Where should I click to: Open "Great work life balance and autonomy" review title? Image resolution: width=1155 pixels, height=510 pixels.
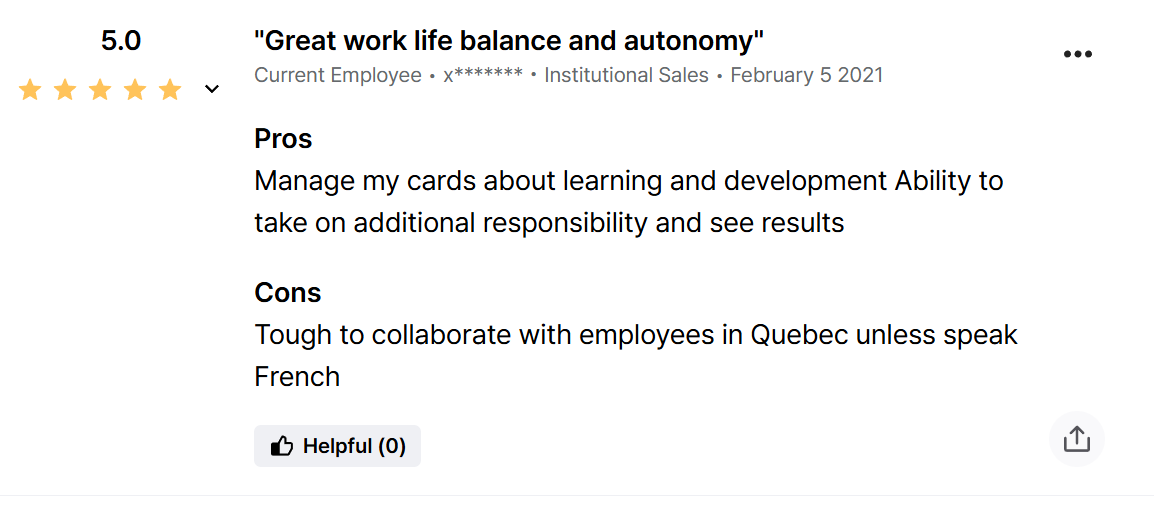coord(509,41)
